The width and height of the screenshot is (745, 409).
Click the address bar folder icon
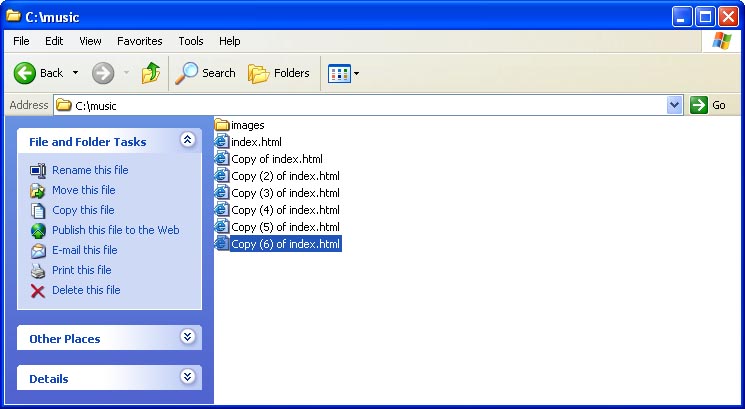point(64,105)
